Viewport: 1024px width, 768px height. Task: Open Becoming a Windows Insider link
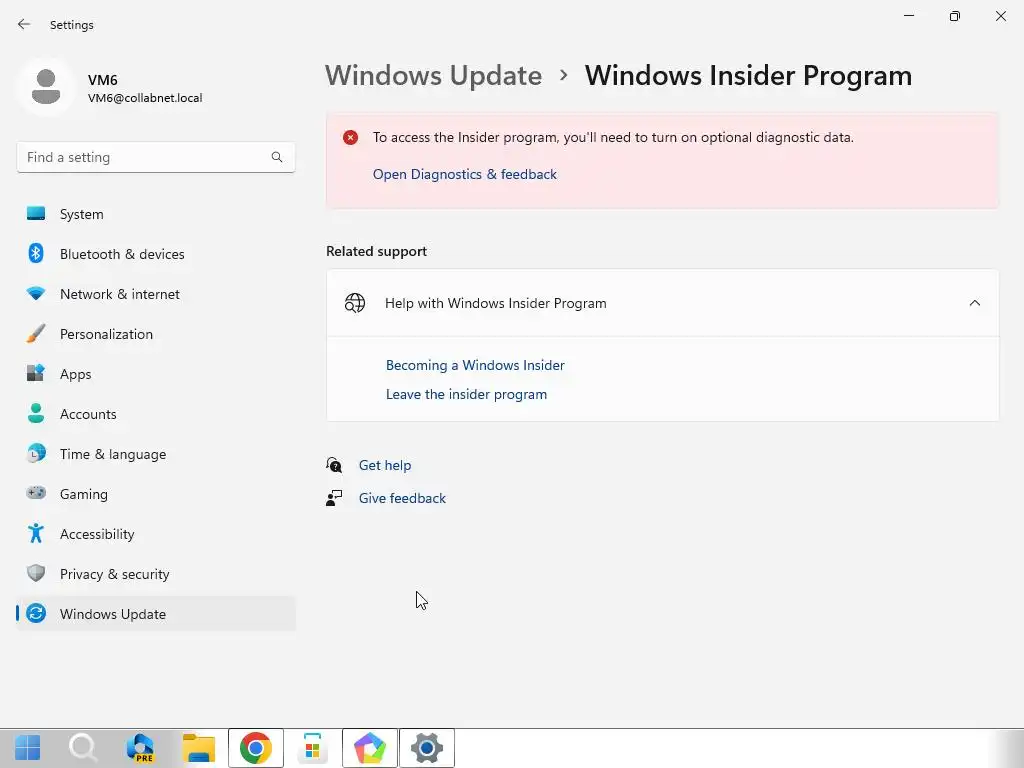pos(475,365)
